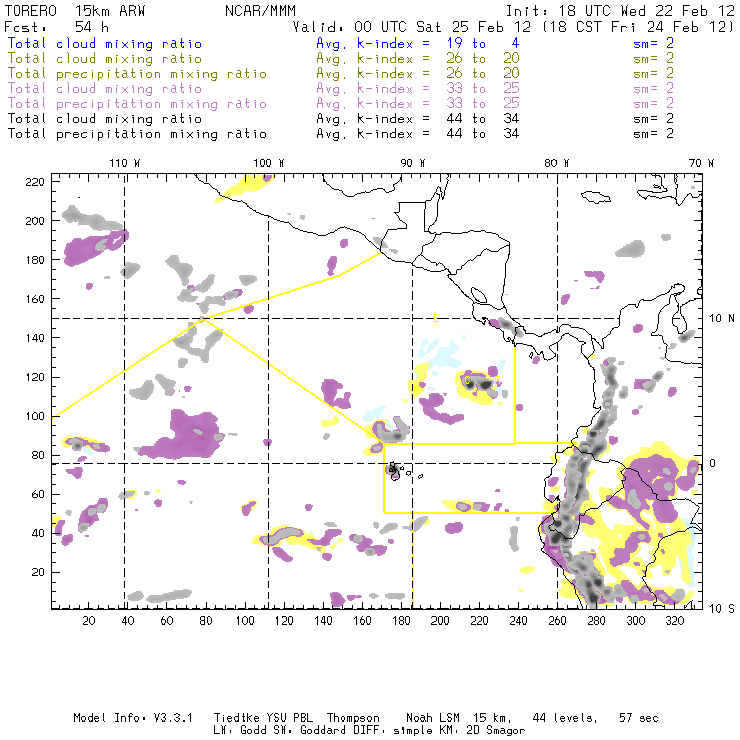
Task: Click the black "Total precipitation mixing ratio" legend row
Action: tap(137, 134)
